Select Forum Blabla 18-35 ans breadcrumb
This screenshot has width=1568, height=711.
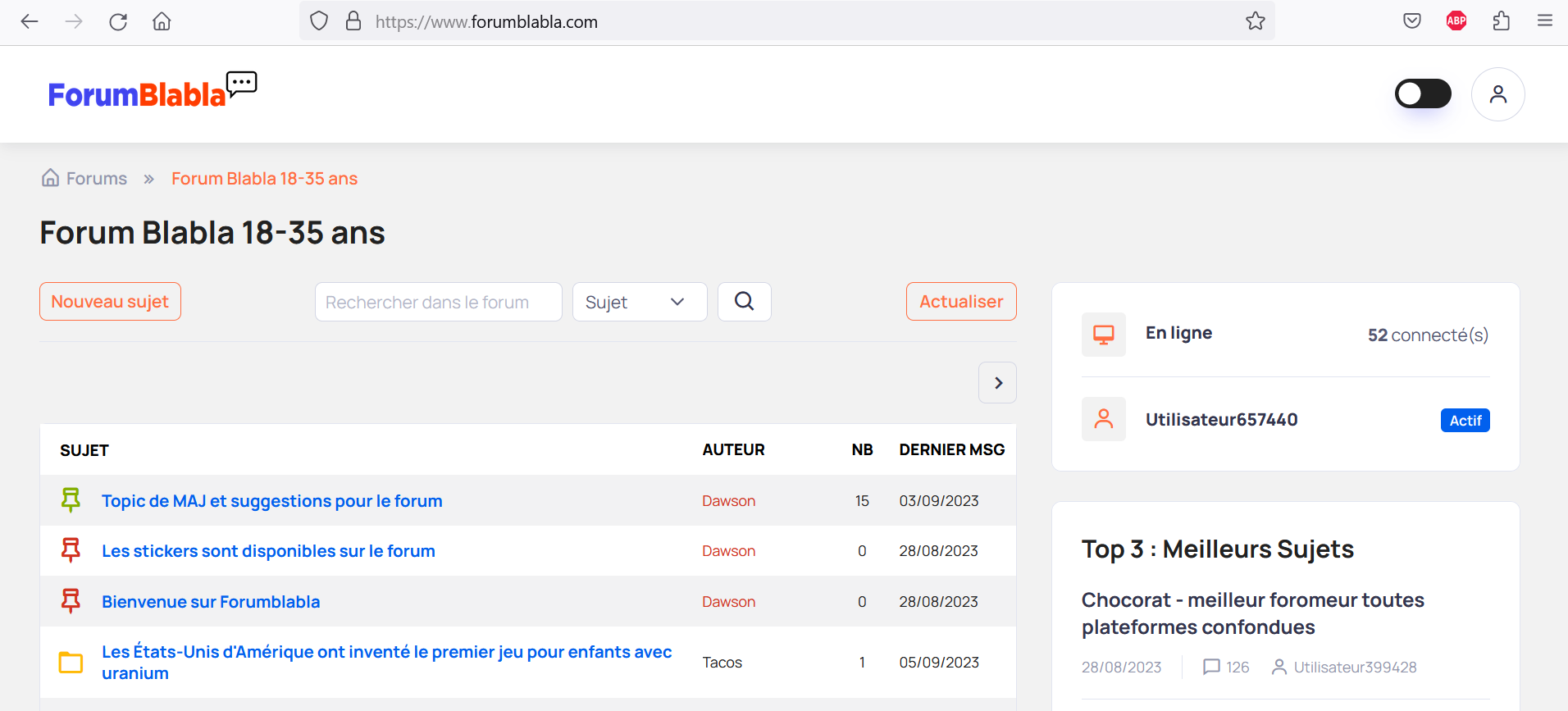[x=264, y=179]
